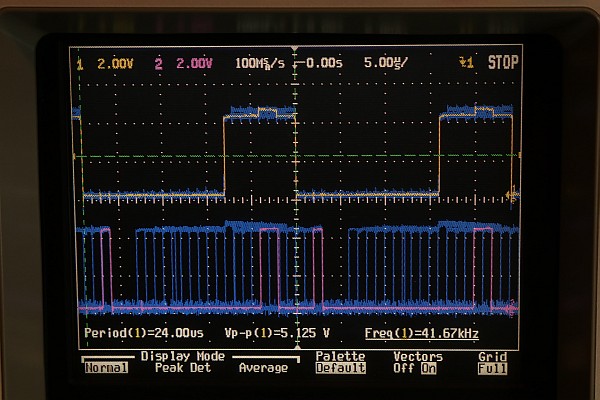Turn Vectors On
The image size is (600, 400).
[x=431, y=368]
